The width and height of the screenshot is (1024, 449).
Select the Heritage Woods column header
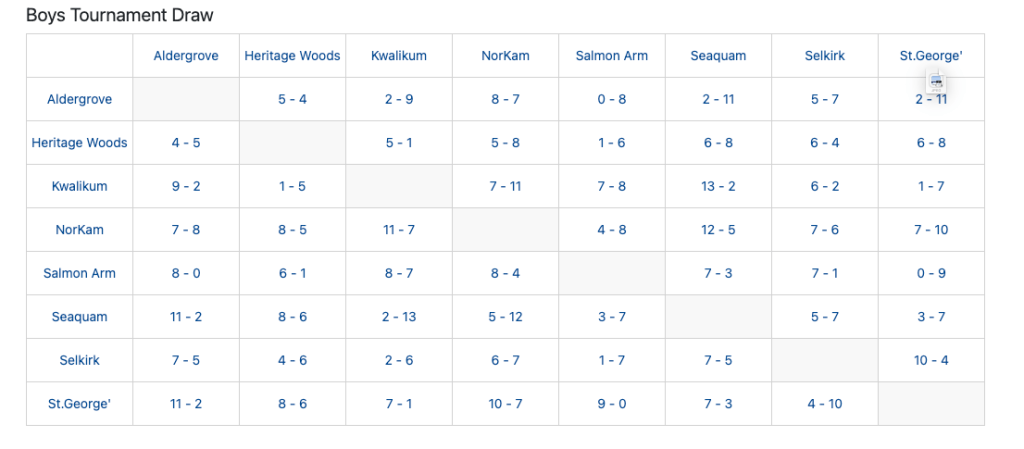point(292,56)
